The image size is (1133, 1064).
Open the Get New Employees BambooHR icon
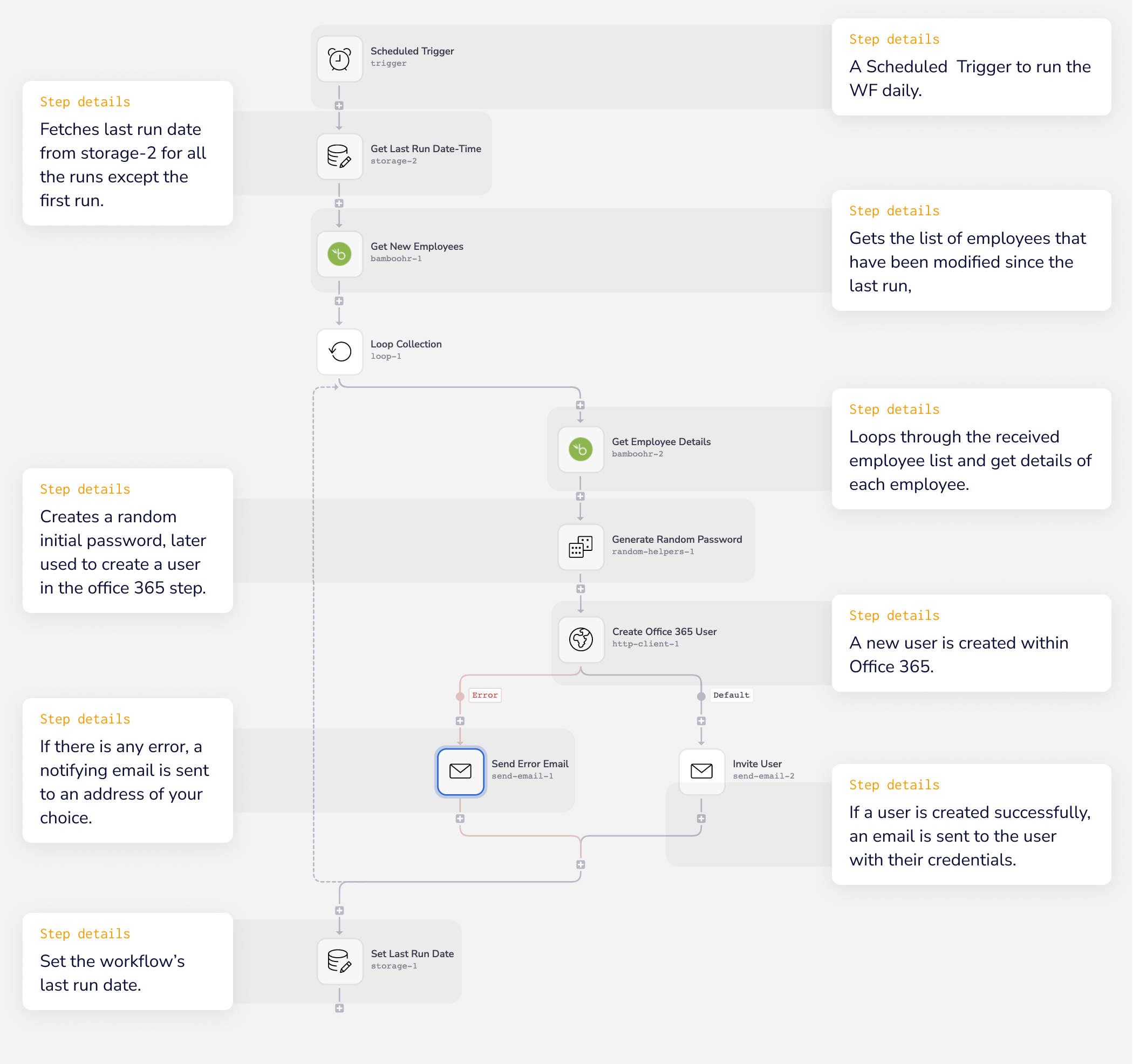click(339, 254)
